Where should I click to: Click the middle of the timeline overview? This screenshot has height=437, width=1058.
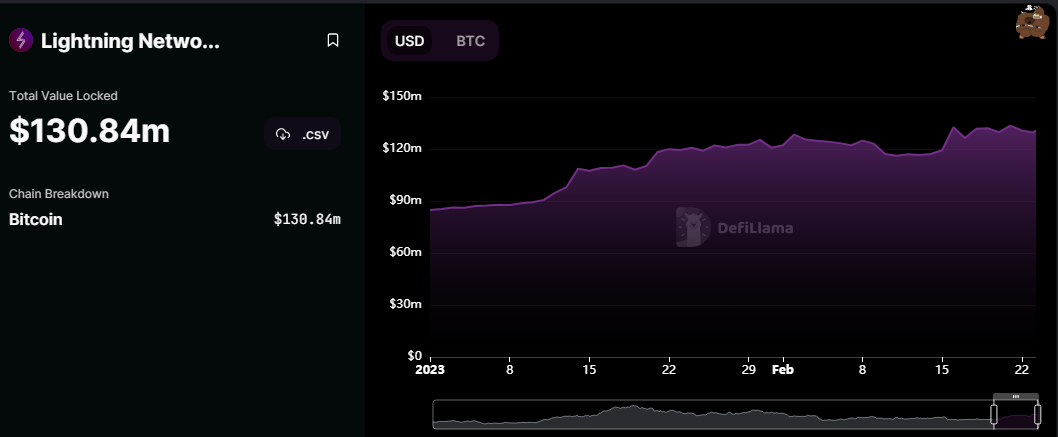pyautogui.click(x=713, y=414)
